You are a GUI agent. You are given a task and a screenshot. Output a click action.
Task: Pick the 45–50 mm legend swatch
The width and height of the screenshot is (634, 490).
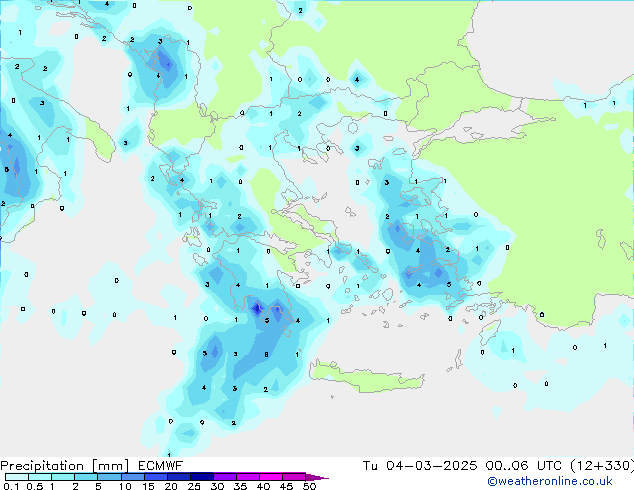[x=294, y=477]
